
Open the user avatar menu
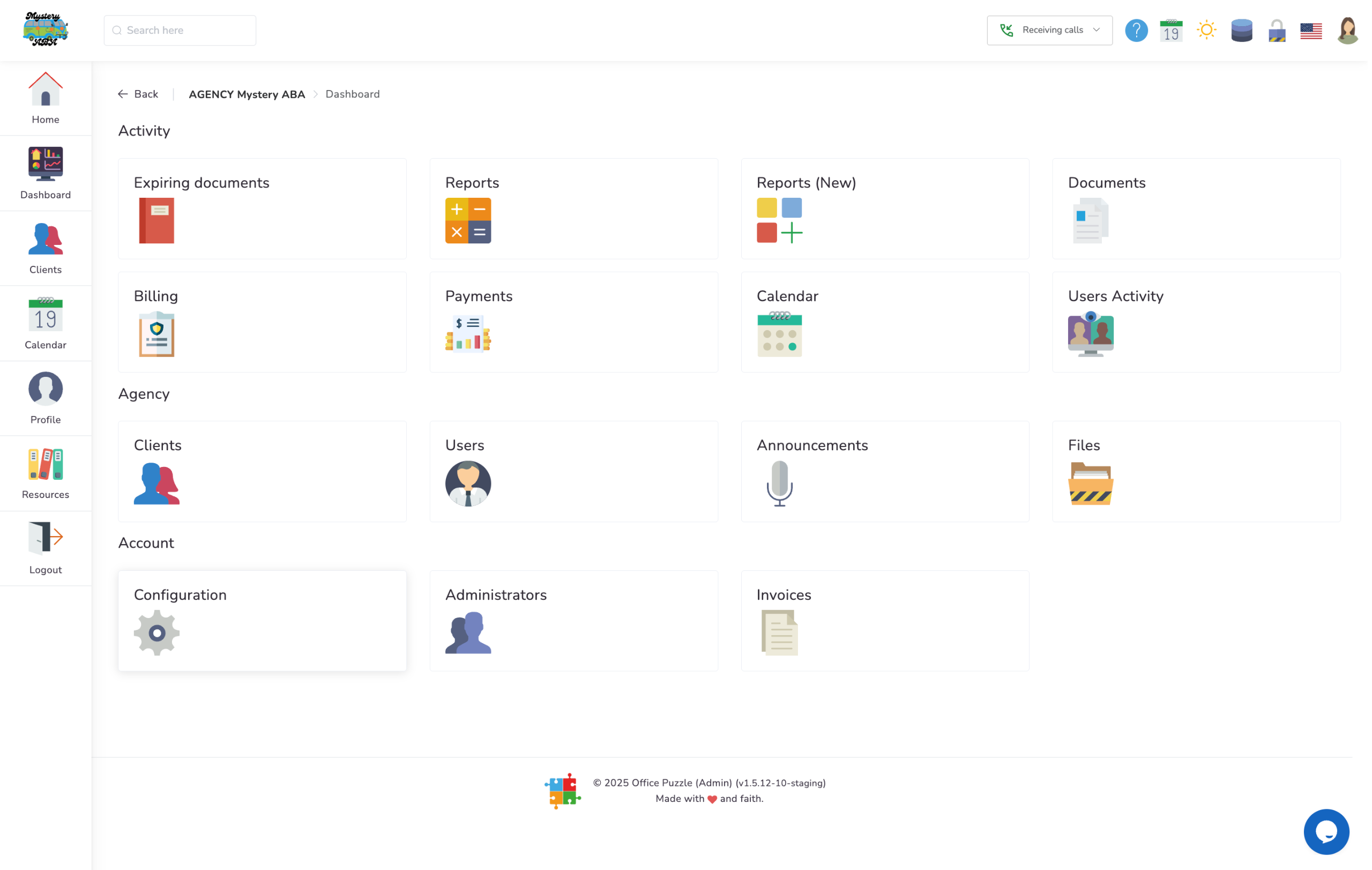1347,30
